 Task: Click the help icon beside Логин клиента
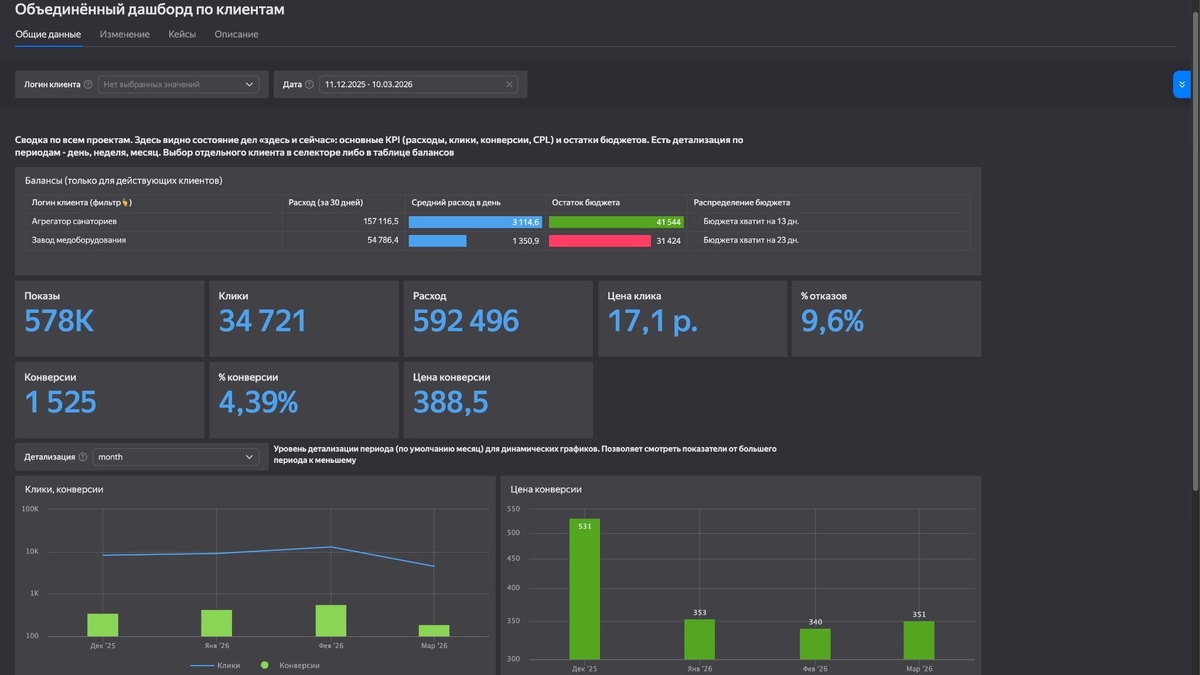tap(88, 85)
